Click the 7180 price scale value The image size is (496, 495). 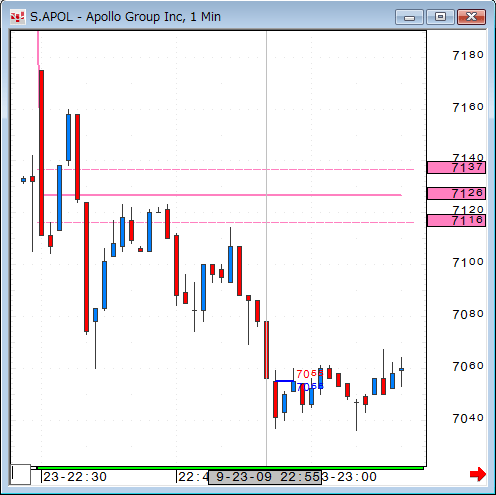tap(468, 55)
